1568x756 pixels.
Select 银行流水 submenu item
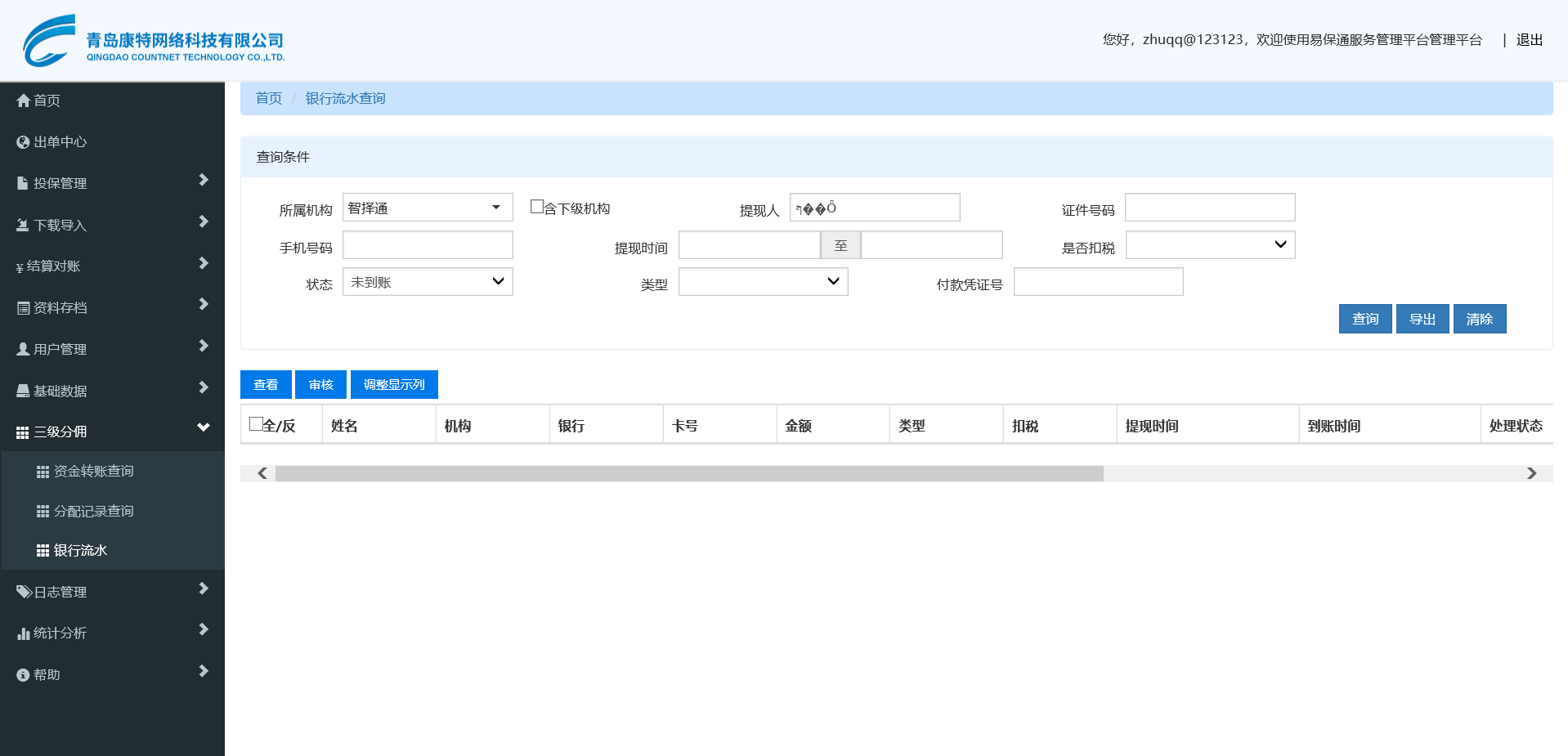coord(80,551)
